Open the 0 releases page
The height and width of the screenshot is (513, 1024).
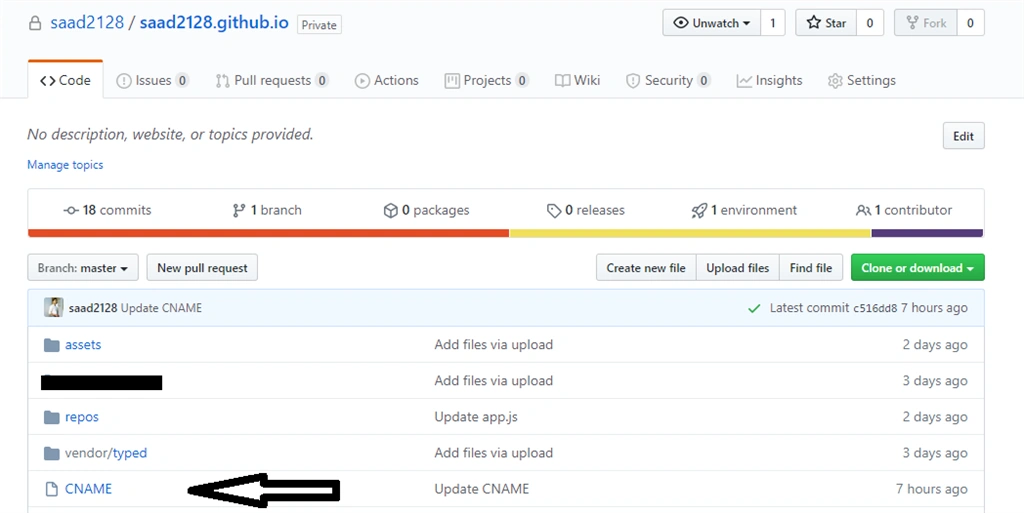point(586,210)
